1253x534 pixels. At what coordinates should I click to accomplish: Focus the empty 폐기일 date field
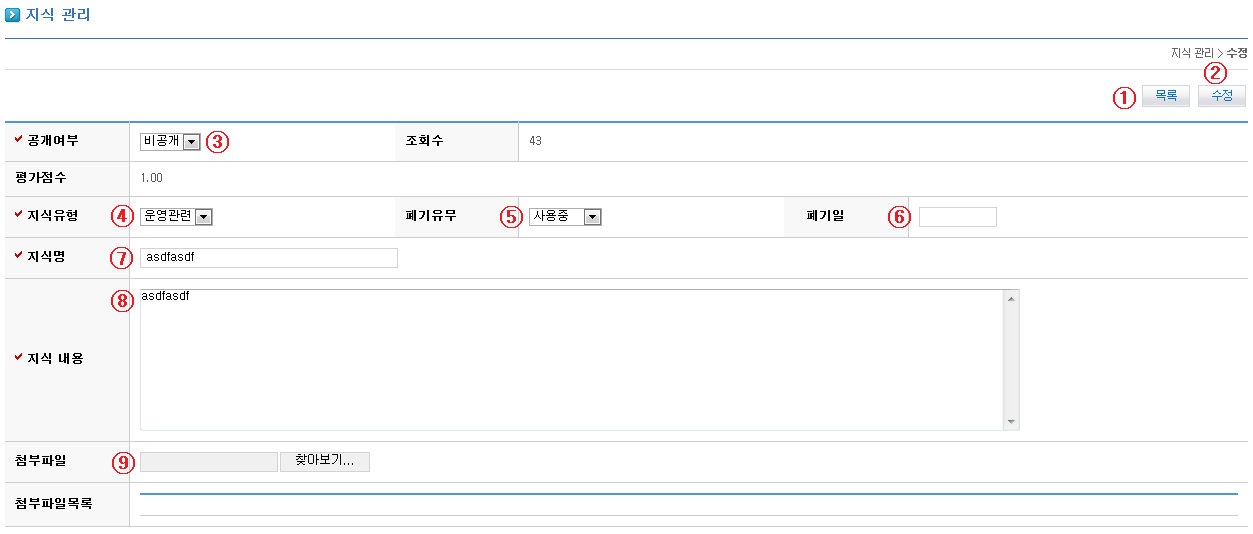[957, 217]
